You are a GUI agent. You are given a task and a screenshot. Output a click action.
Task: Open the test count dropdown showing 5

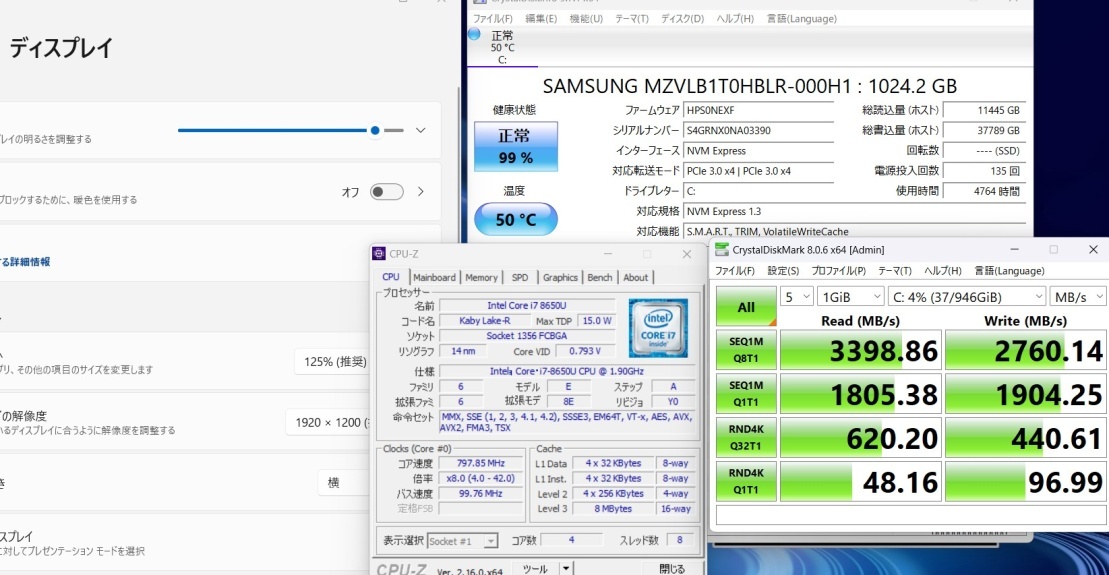point(796,297)
